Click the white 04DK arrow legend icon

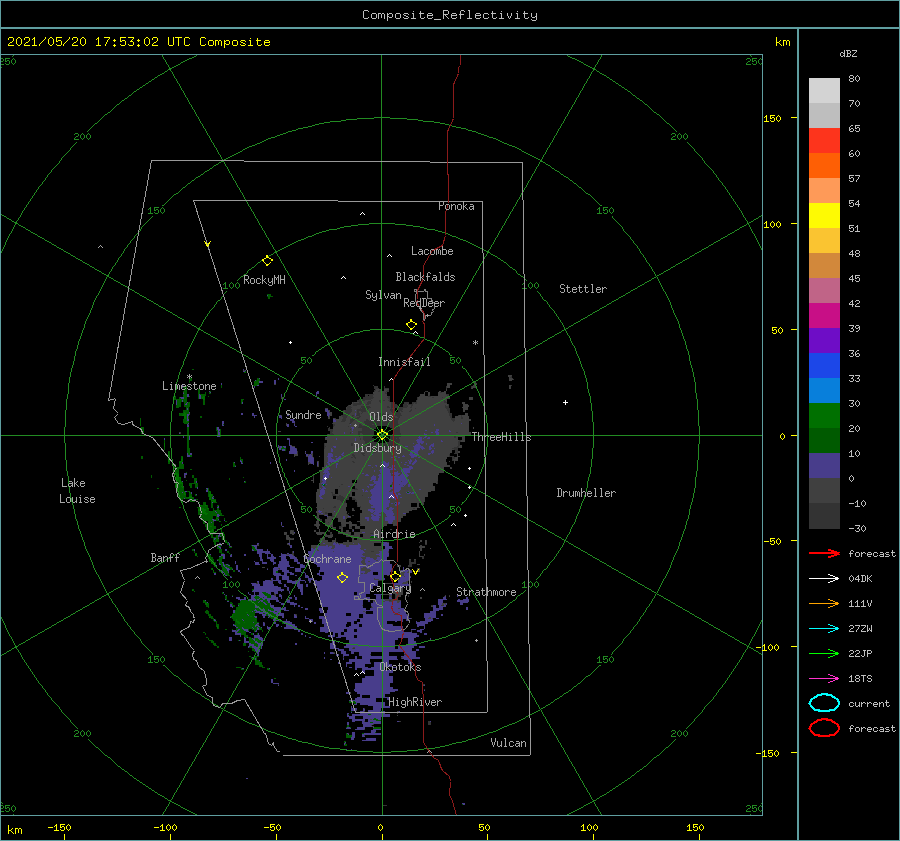824,578
